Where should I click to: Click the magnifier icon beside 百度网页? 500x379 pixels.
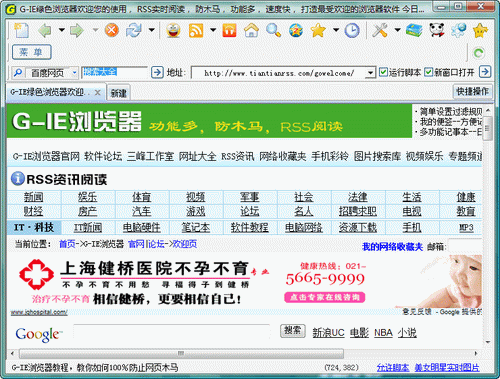click(18, 72)
